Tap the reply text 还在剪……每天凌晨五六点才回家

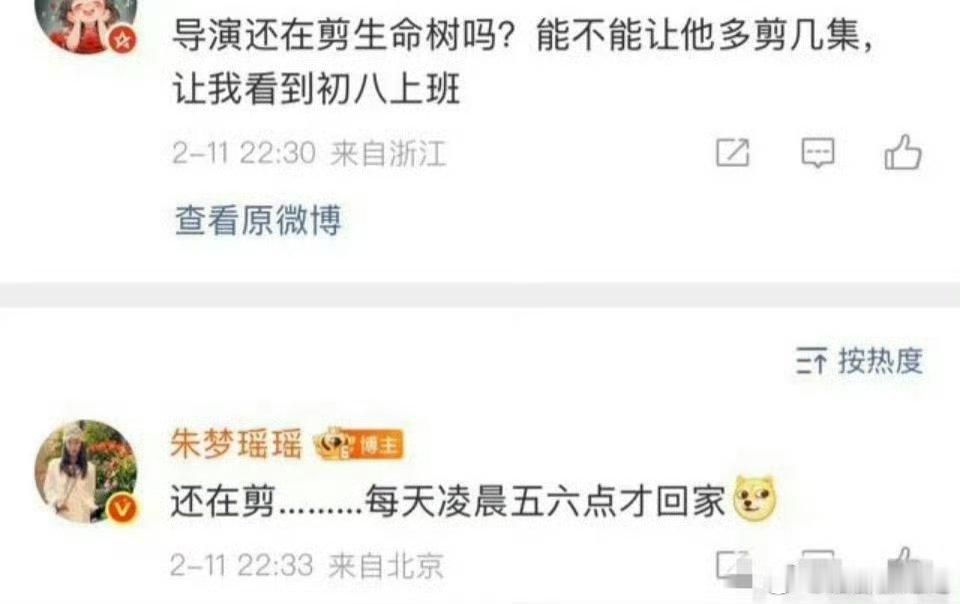(x=448, y=501)
